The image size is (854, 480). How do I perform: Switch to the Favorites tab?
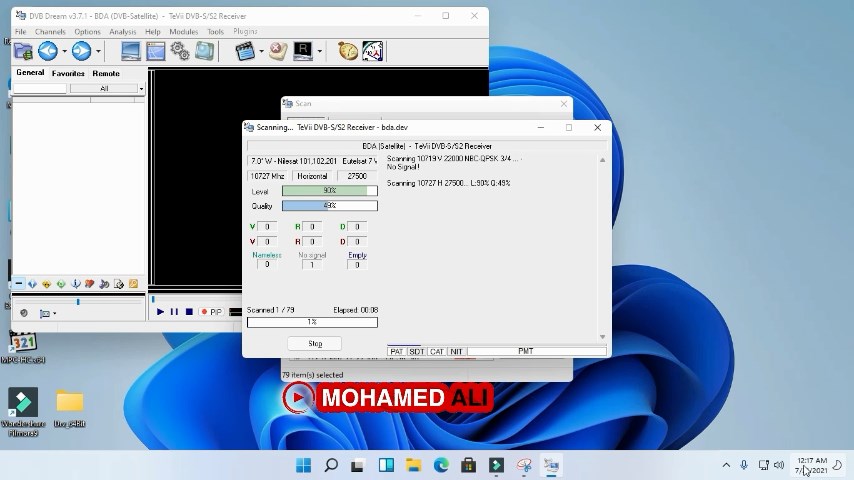(x=68, y=73)
